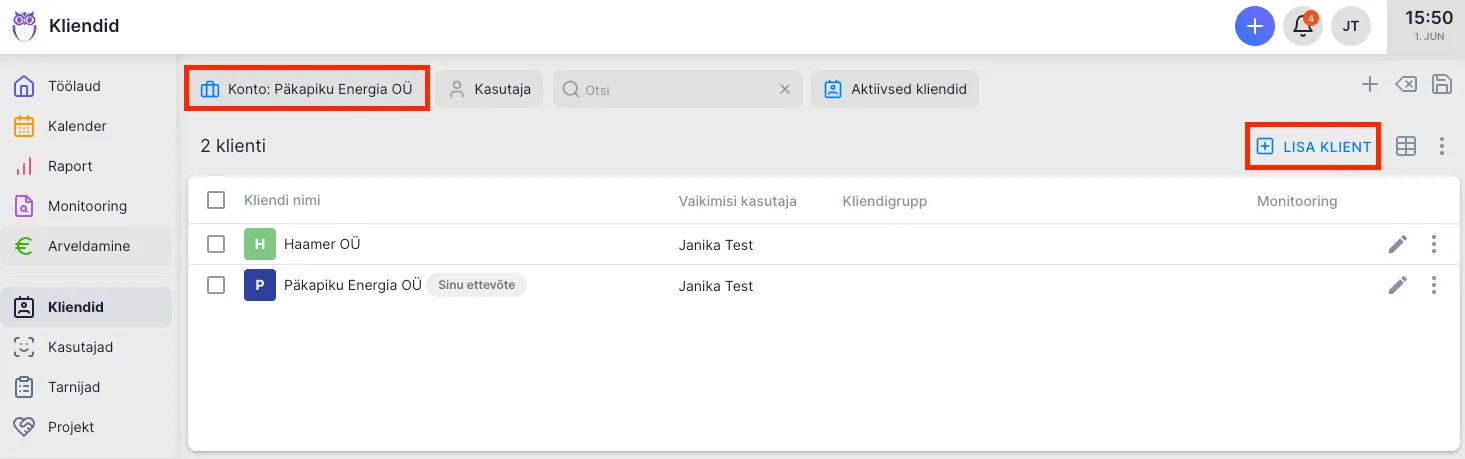
Task: Open the JT user avatar menu
Action: [1351, 26]
